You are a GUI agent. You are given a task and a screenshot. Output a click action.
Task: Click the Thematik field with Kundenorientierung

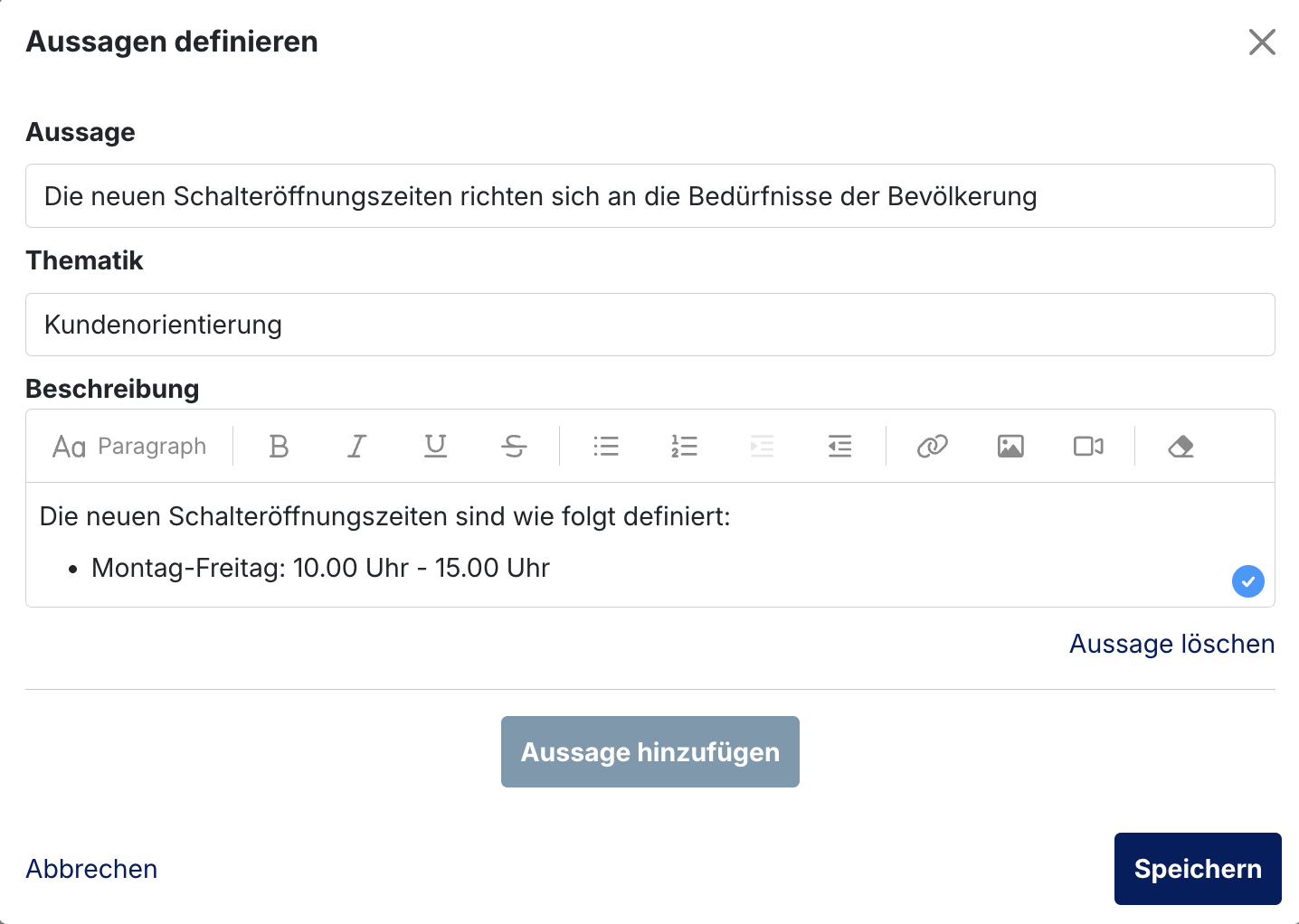(650, 325)
